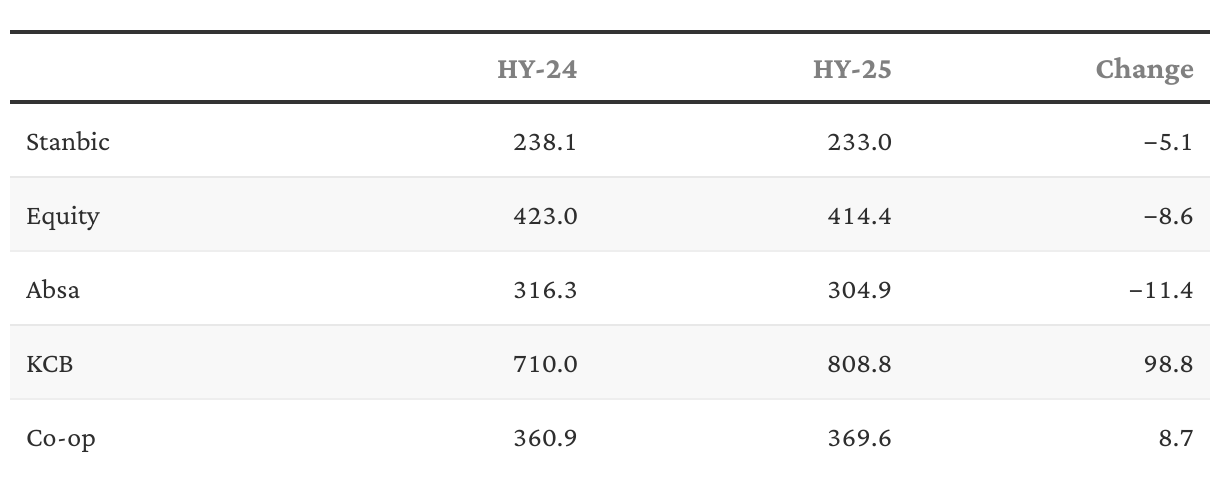Screen dimensions: 1220x482
Task: Select the Absa row label
Action: 53,290
